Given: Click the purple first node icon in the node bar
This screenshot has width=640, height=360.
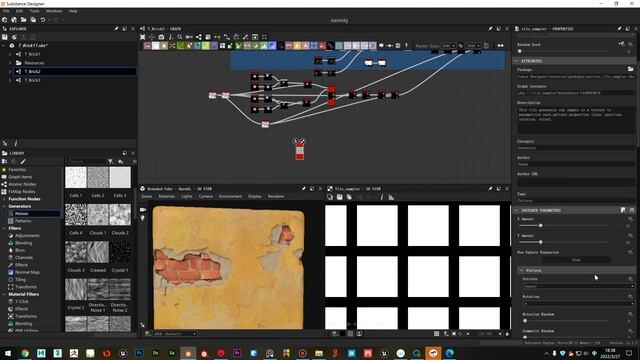Looking at the screenshot, I should pyautogui.click(x=147, y=46).
